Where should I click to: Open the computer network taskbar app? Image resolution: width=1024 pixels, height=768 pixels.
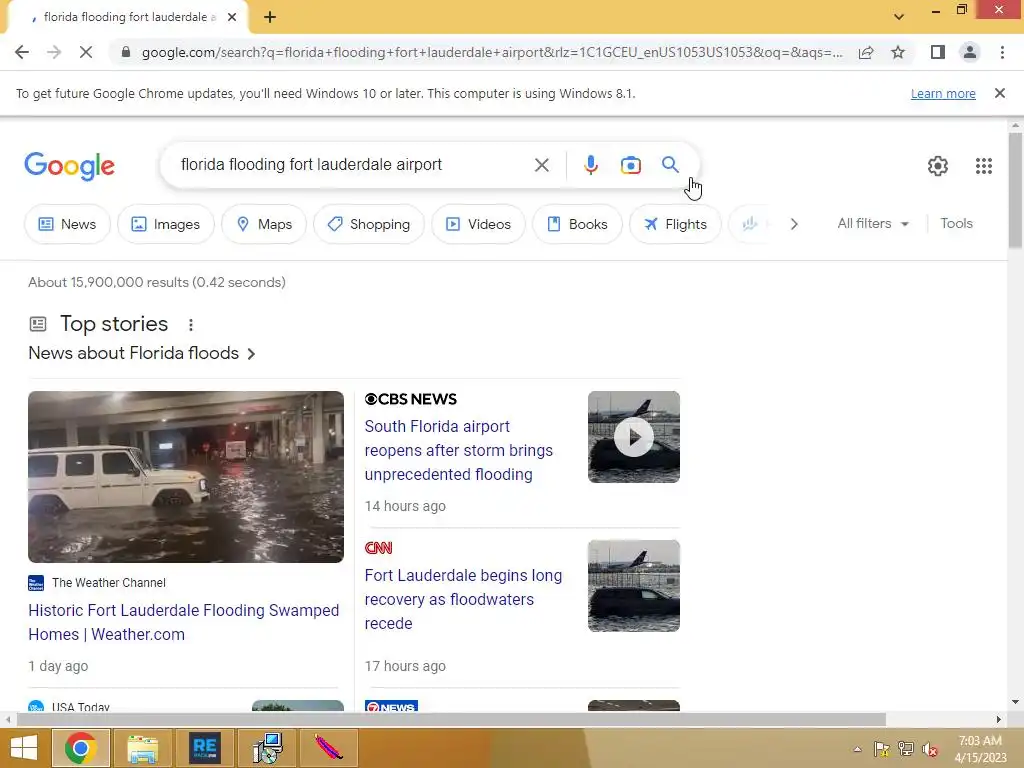pyautogui.click(x=266, y=748)
